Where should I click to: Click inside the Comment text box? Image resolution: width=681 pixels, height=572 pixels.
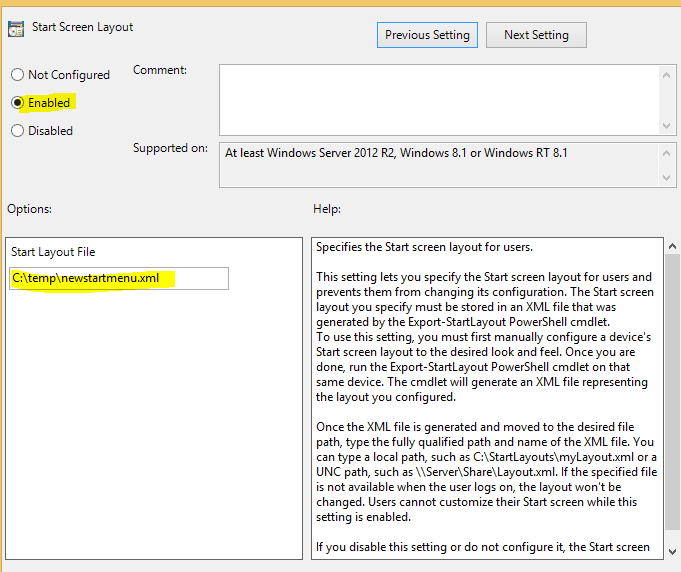[x=439, y=100]
